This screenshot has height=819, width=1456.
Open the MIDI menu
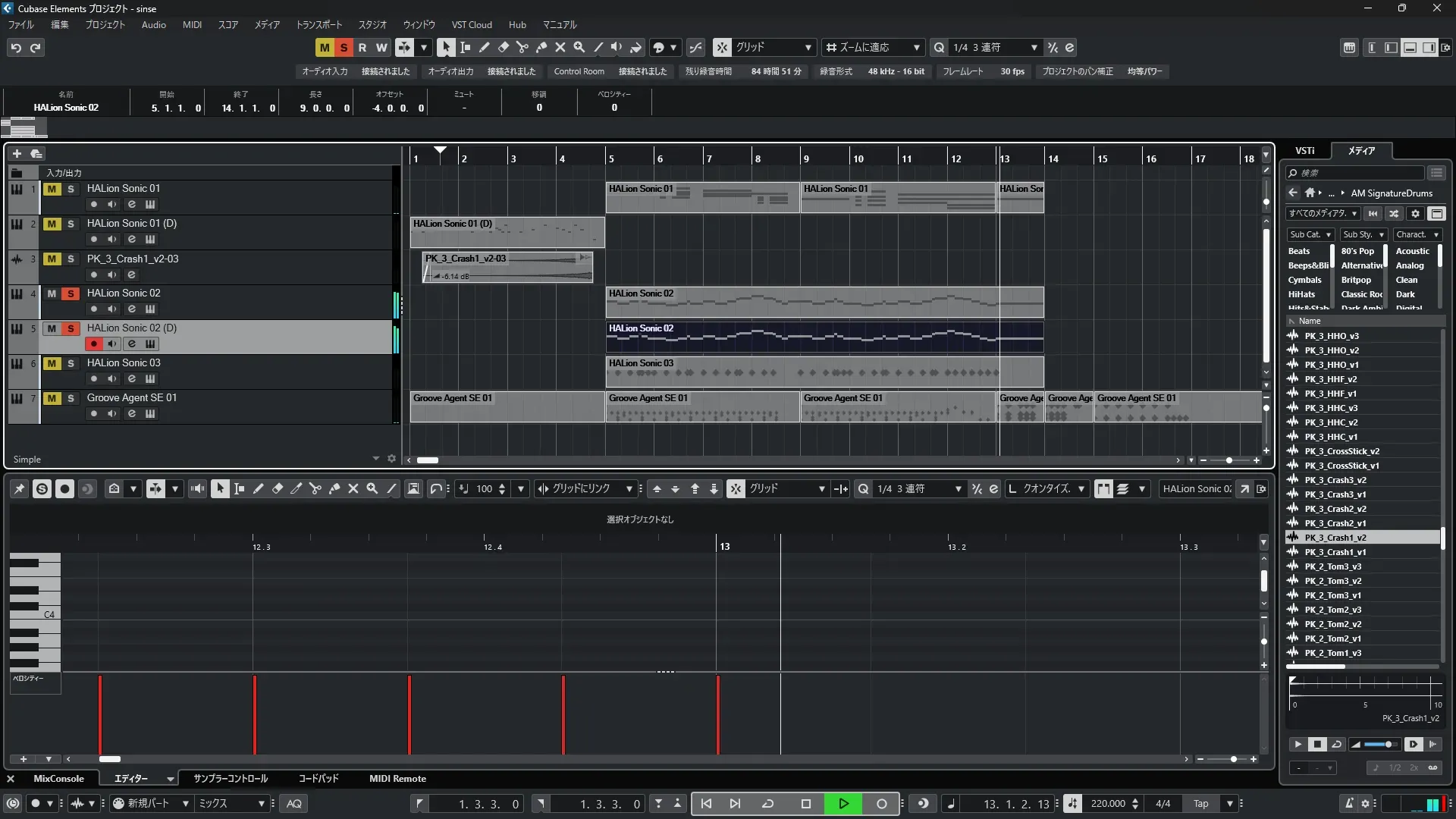(x=192, y=25)
